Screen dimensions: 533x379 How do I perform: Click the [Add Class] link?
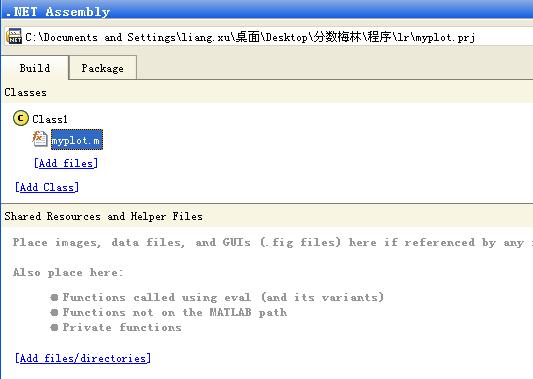click(47, 187)
